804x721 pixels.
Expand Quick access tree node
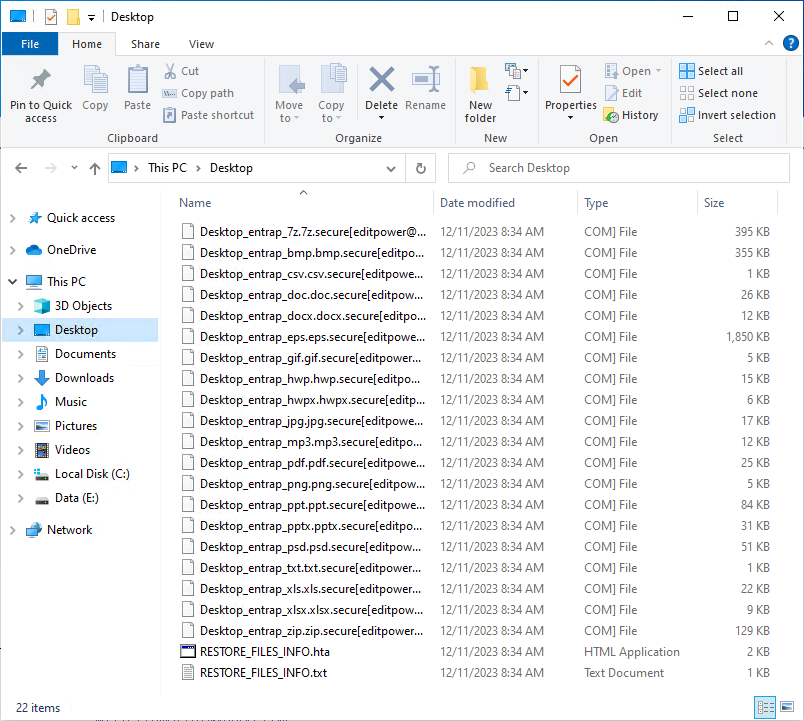13,218
